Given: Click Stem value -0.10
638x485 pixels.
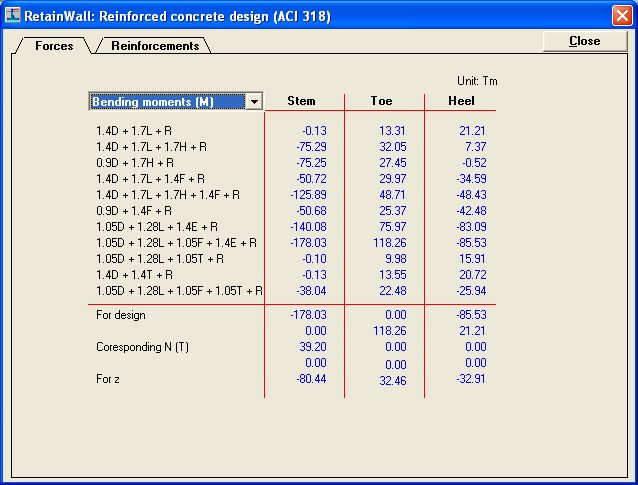Looking at the screenshot, I should (315, 259).
